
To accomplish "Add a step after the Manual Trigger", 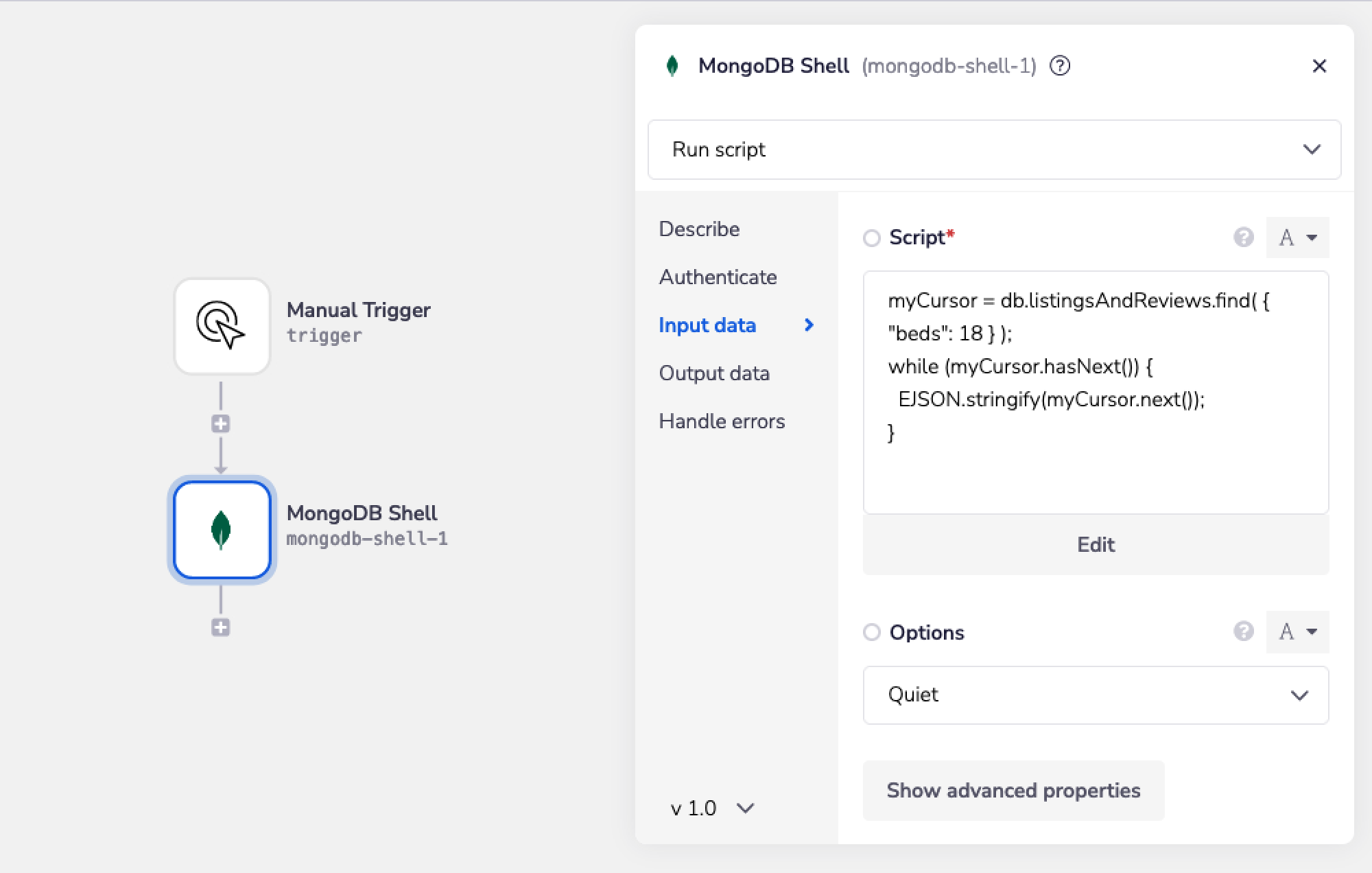I will (x=220, y=423).
